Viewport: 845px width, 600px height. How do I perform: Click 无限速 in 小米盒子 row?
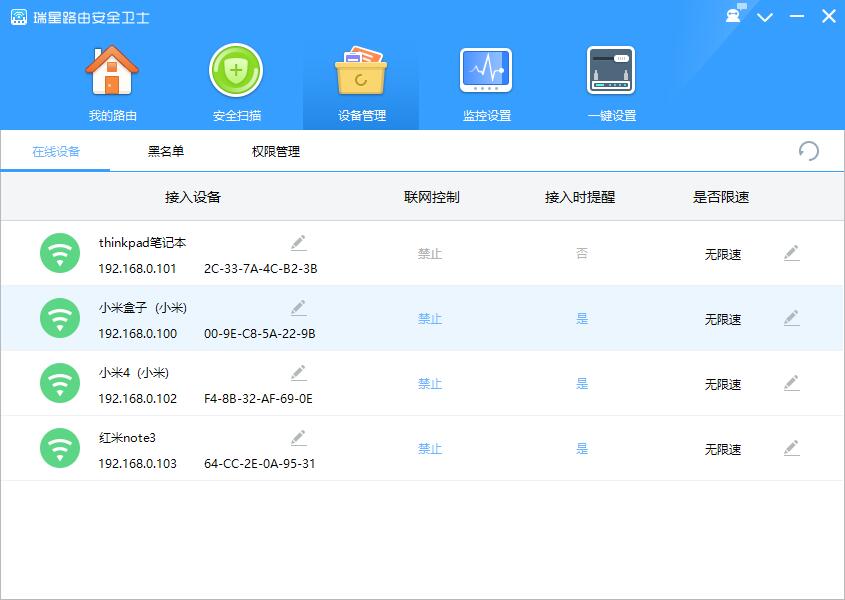(x=723, y=319)
